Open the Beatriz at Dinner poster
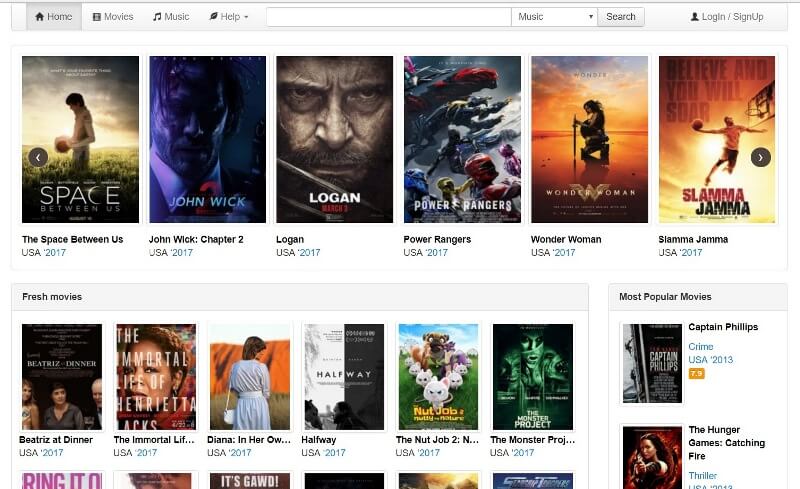 [62, 377]
